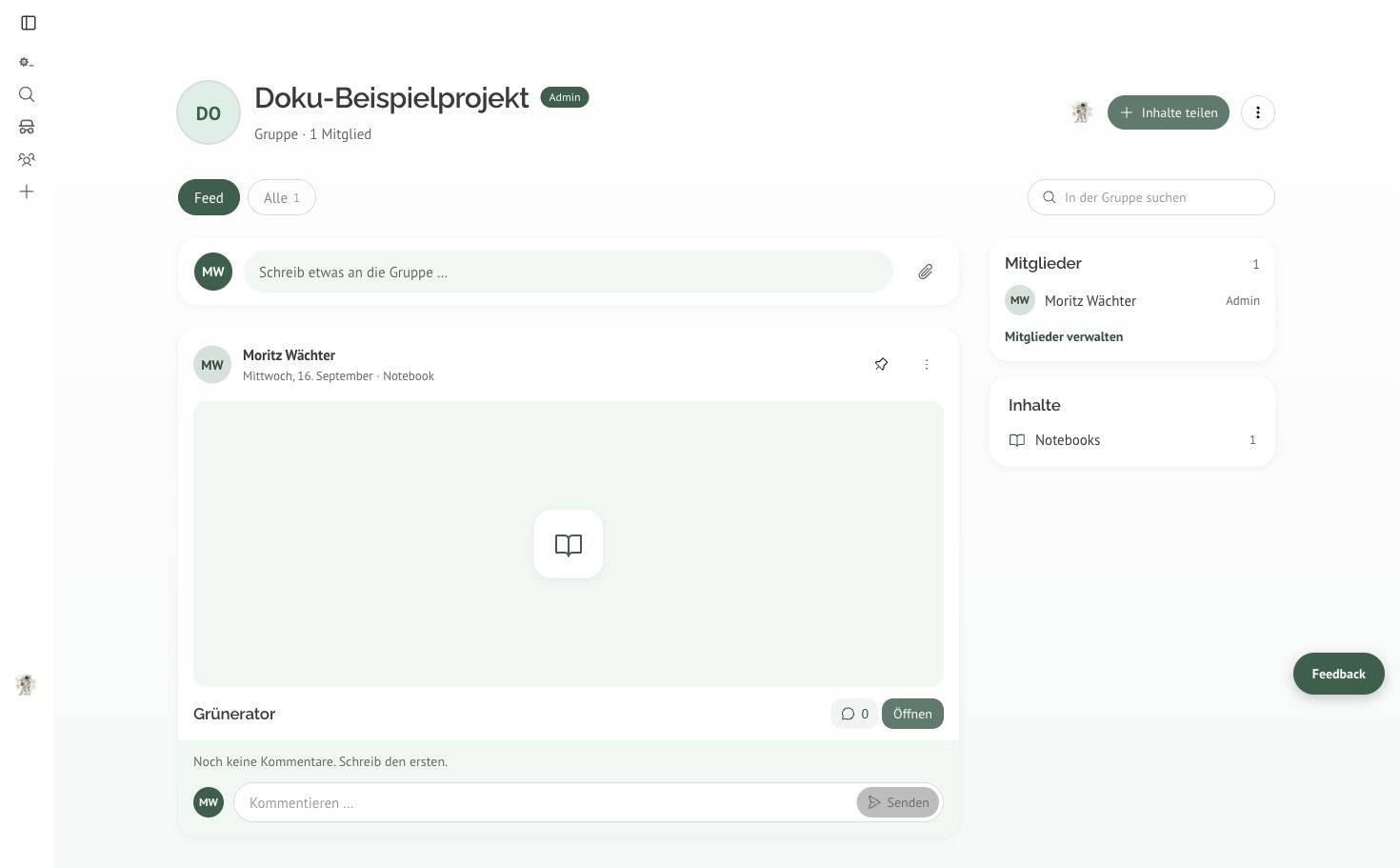1400x868 pixels.
Task: Click the Doku-Beispielprojekt group title
Action: [x=391, y=97]
